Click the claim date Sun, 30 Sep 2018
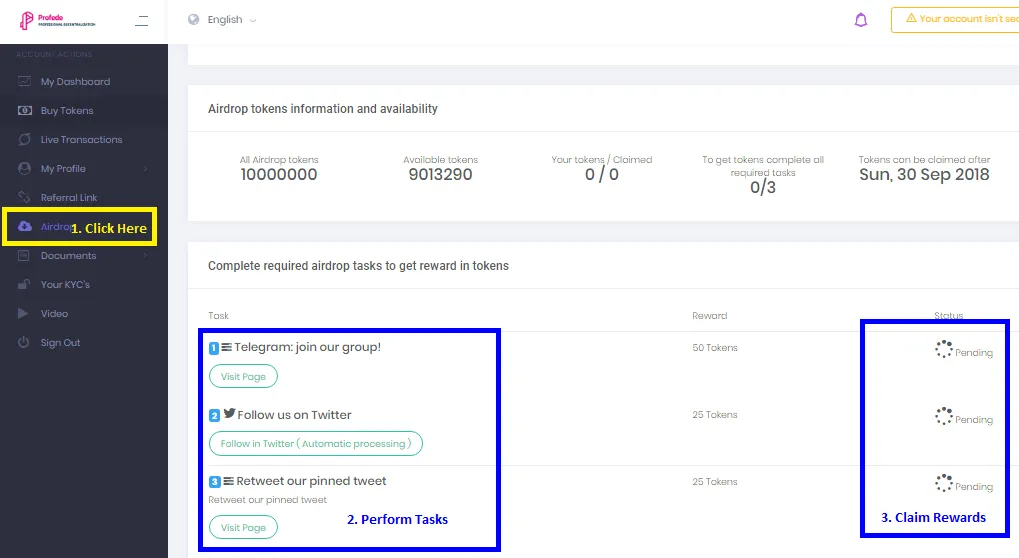The height and width of the screenshot is (558, 1019). coord(924,174)
